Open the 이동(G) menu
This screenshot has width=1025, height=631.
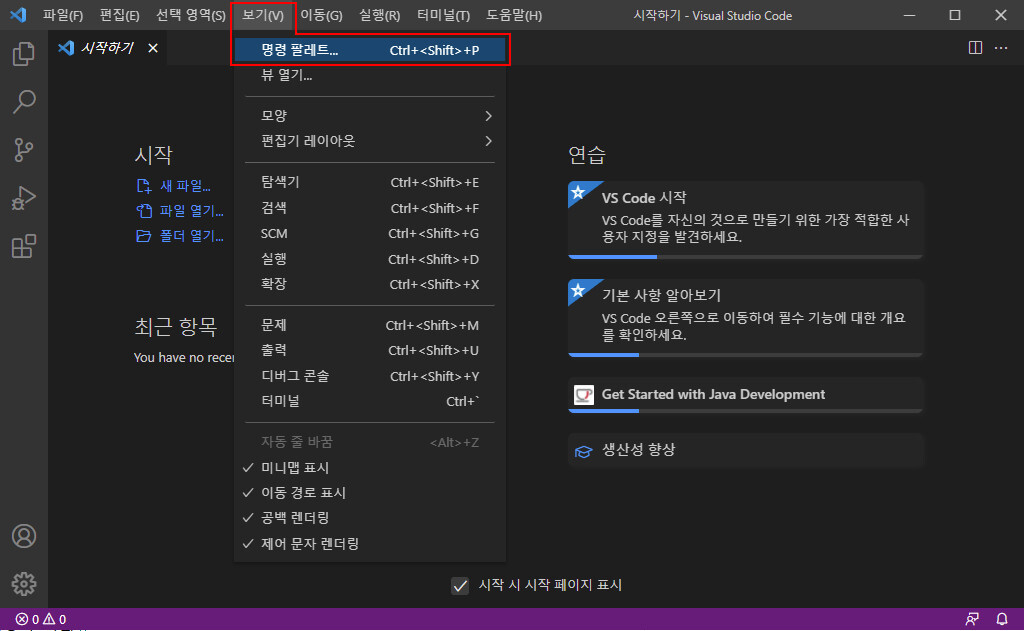[x=321, y=15]
